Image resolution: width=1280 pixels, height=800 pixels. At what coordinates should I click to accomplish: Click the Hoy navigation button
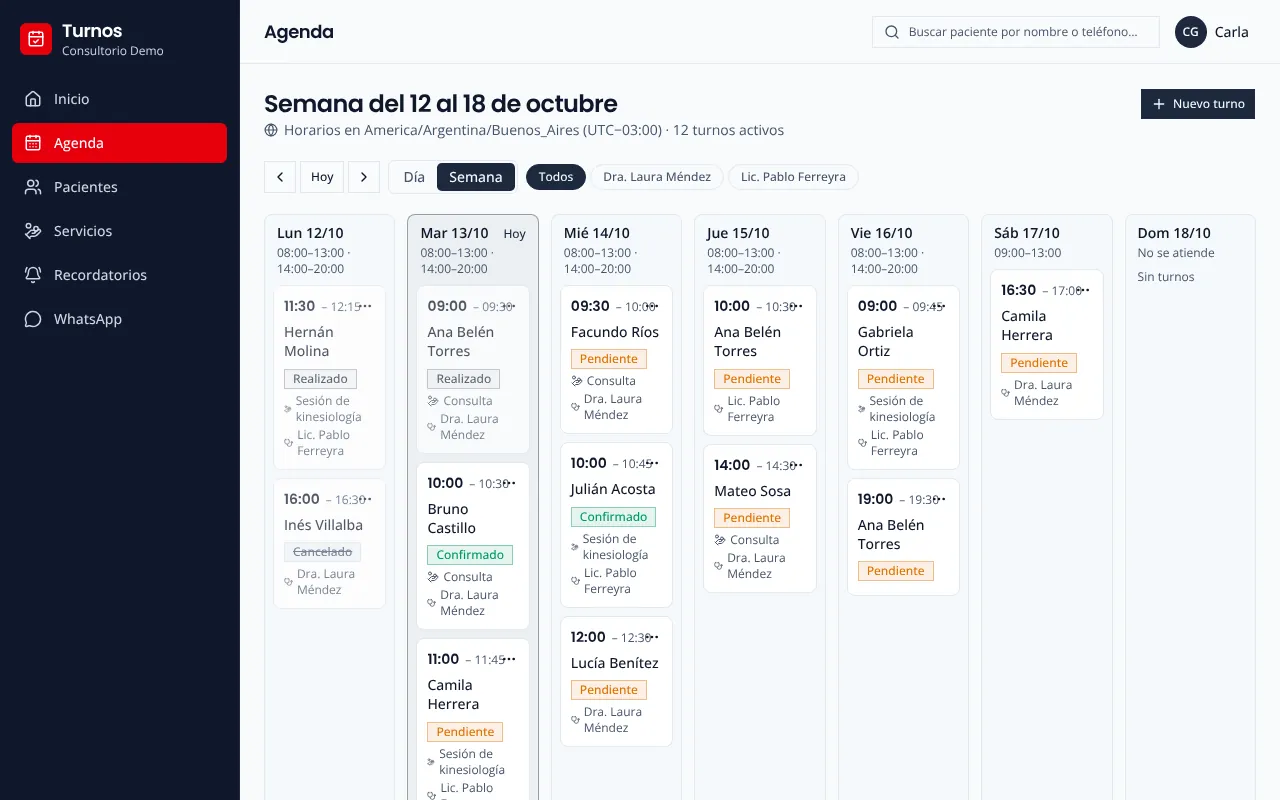pyautogui.click(x=322, y=177)
